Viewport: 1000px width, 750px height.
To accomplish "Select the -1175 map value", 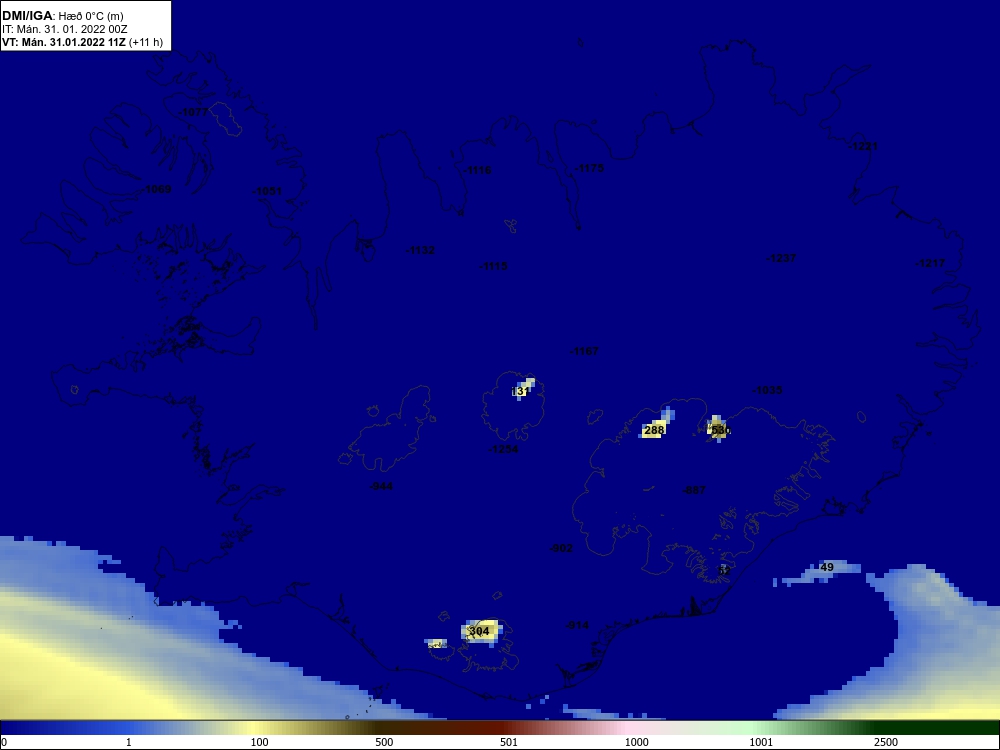I will [589, 168].
